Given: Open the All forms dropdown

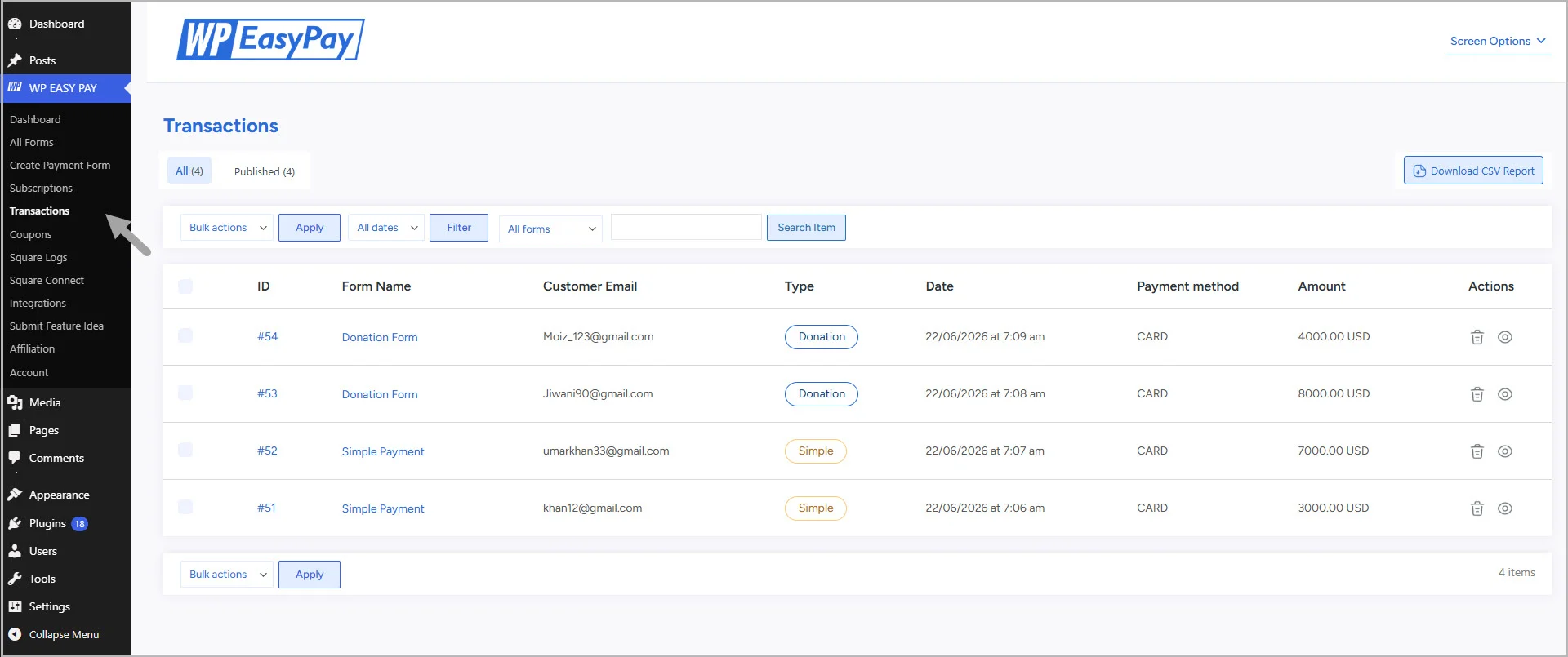Looking at the screenshot, I should pos(550,229).
